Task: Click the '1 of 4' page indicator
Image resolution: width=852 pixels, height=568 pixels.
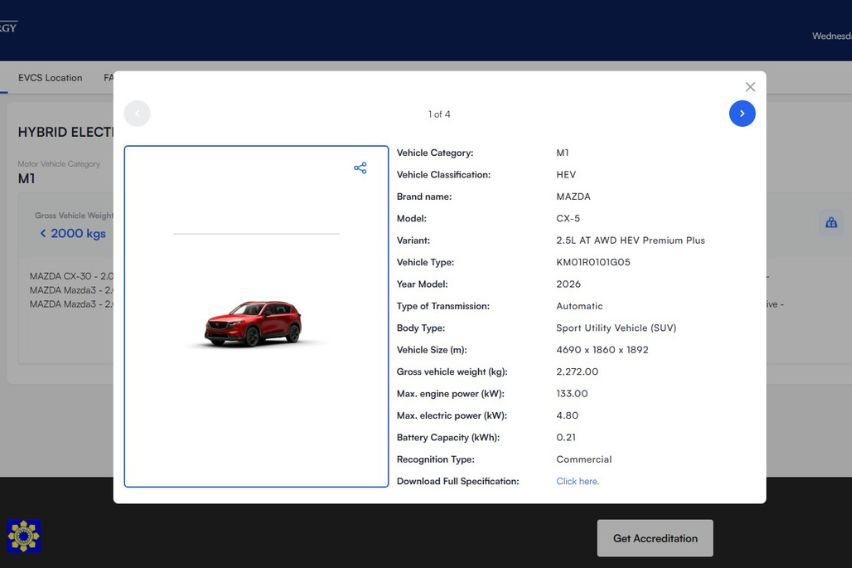Action: coord(439,114)
